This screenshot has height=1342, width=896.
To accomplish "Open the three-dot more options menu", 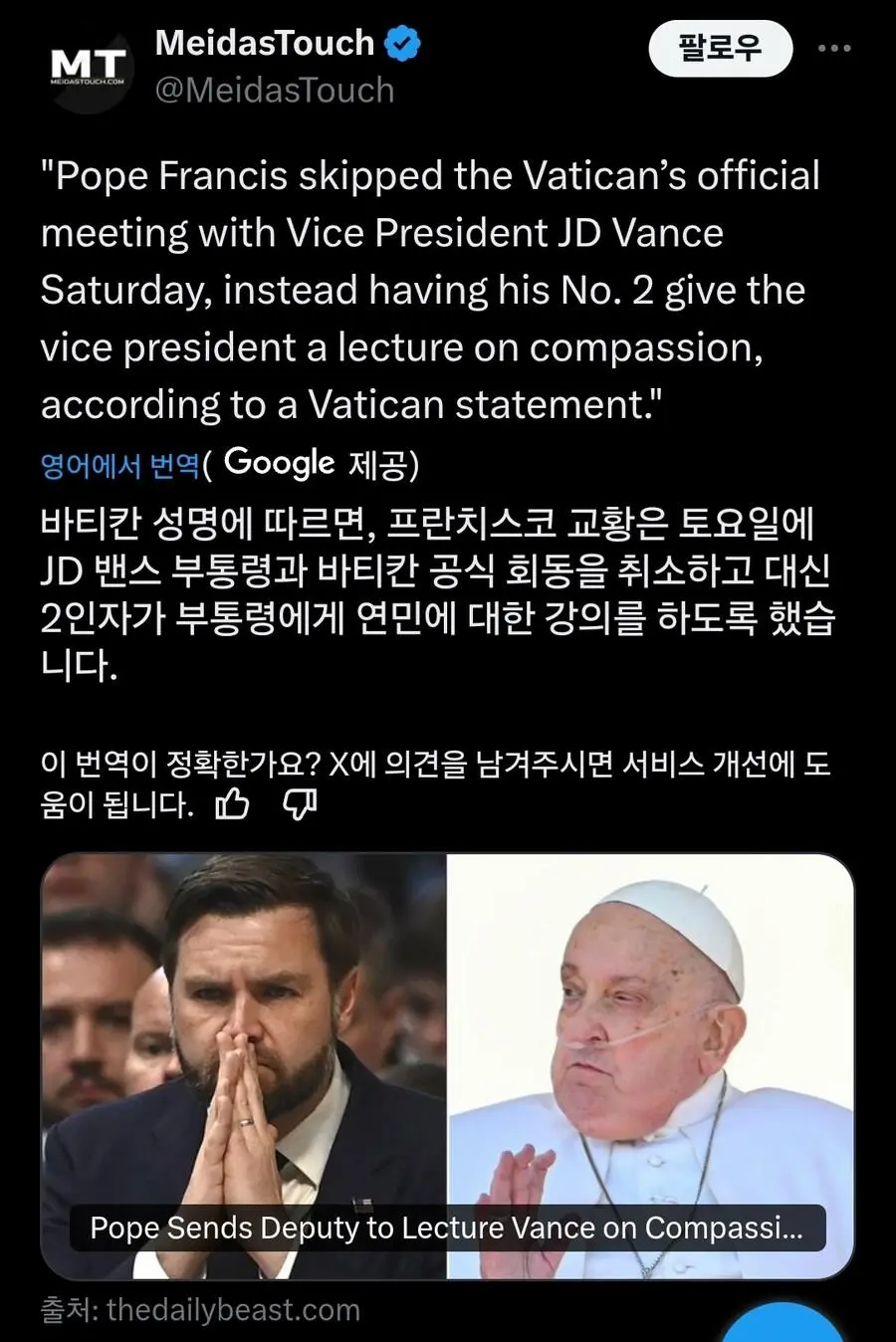I will point(834,48).
